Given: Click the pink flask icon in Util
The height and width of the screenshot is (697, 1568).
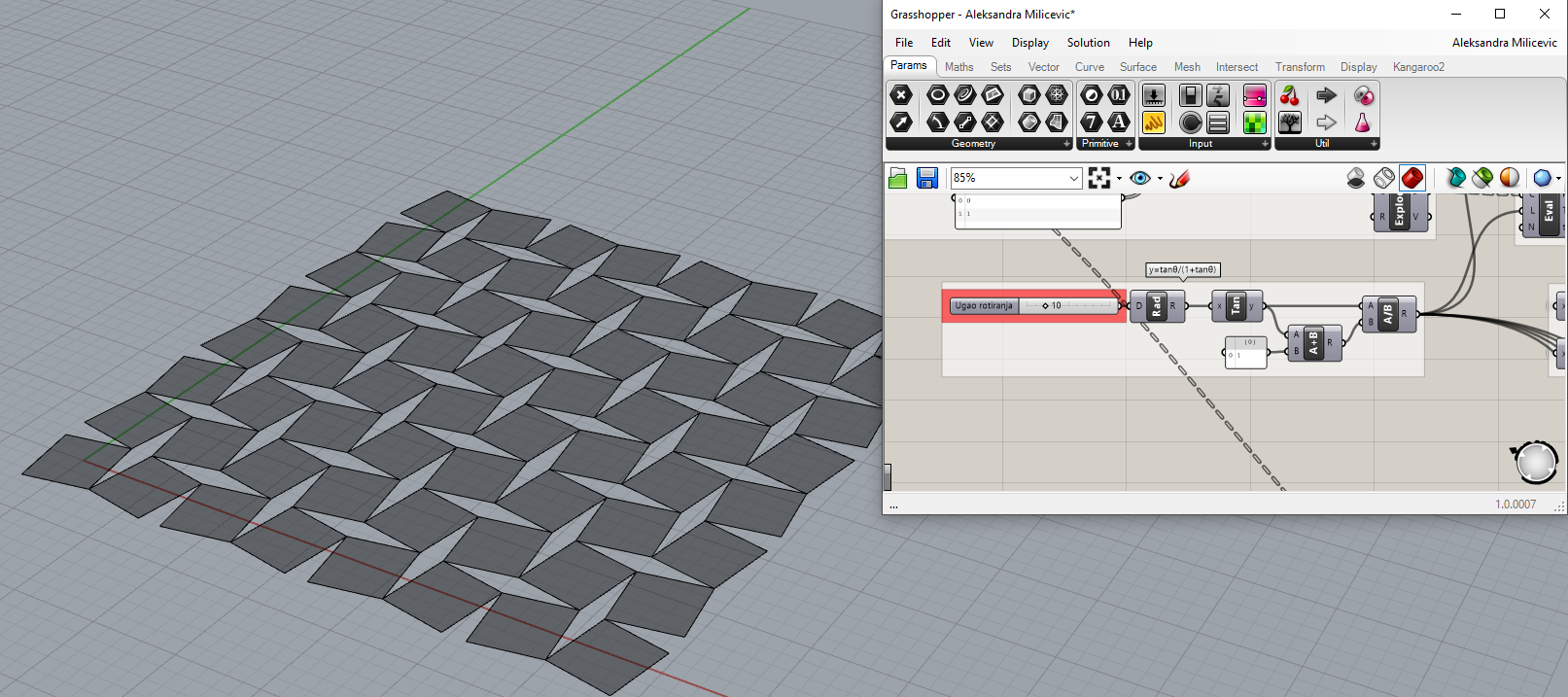Looking at the screenshot, I should [1363, 122].
